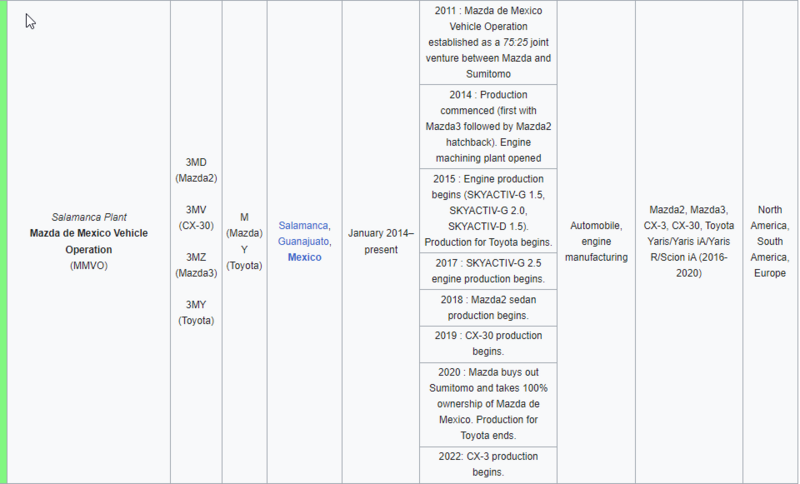The width and height of the screenshot is (800, 484).
Task: Click the 2017 SKYACTIV-G 2.5 entry
Action: [487, 270]
